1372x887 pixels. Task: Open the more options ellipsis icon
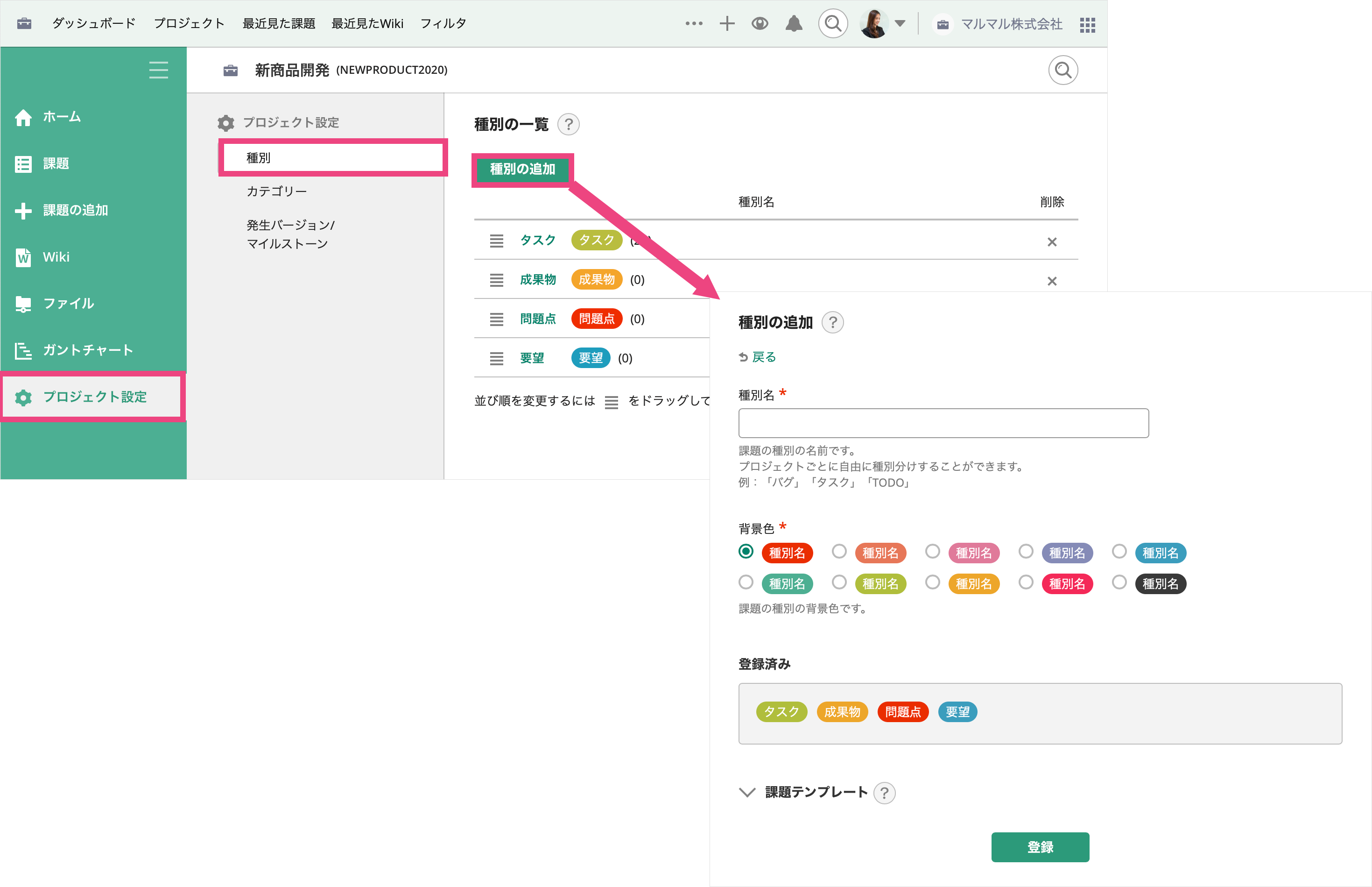(694, 24)
